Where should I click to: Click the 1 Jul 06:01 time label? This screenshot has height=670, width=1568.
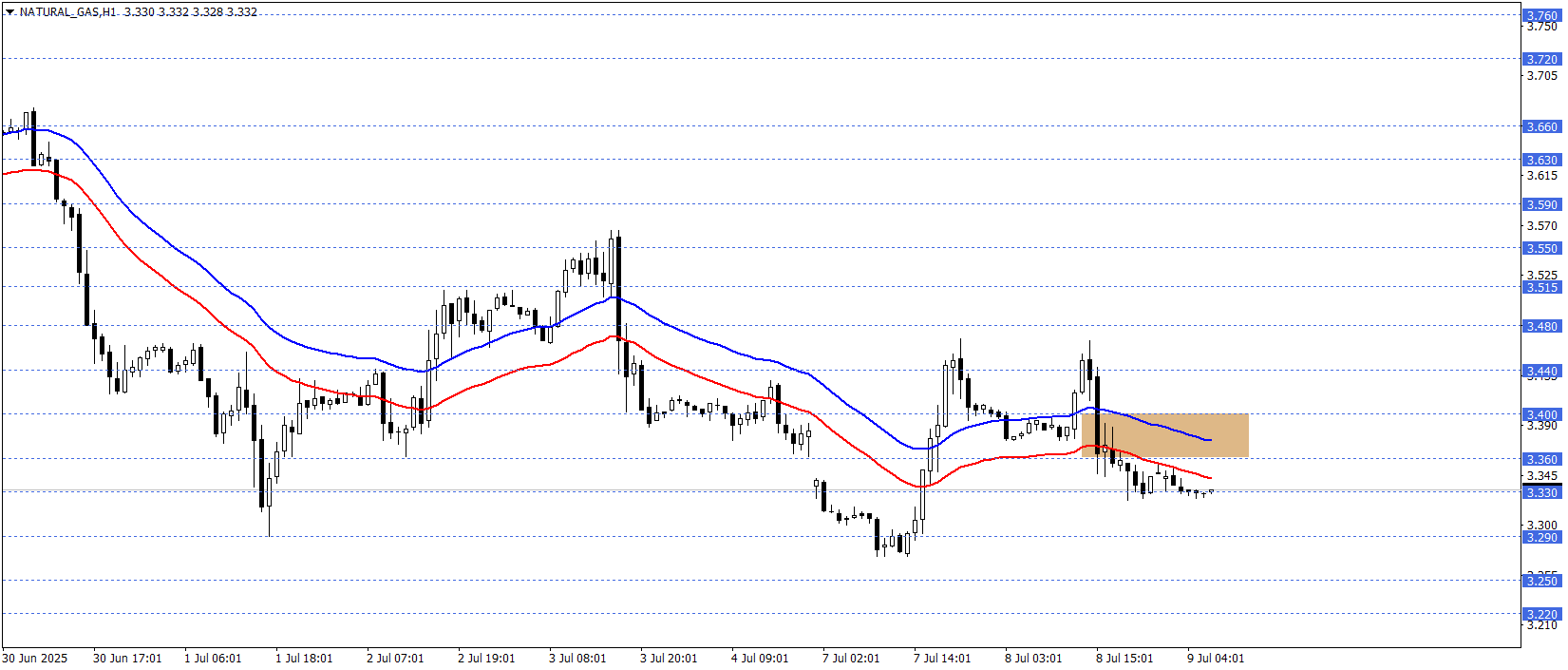[x=213, y=658]
